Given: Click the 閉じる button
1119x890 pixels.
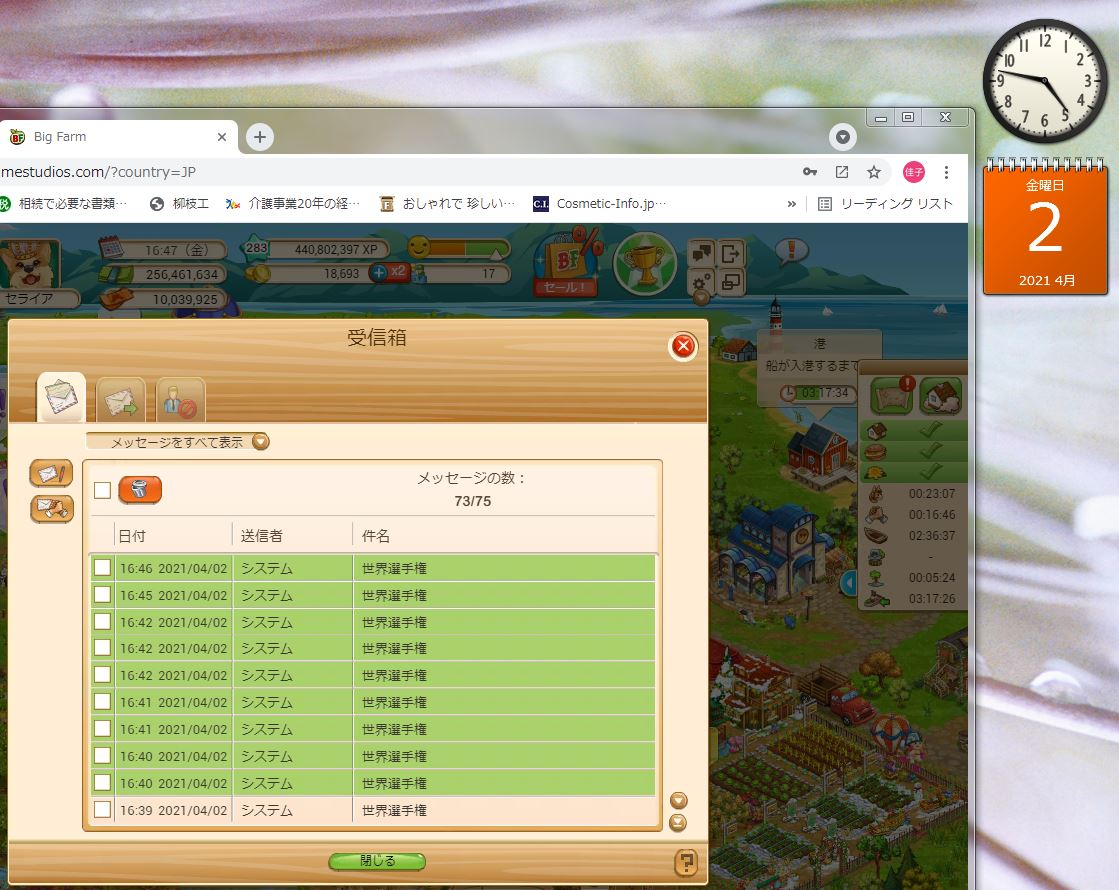Looking at the screenshot, I should click(377, 861).
